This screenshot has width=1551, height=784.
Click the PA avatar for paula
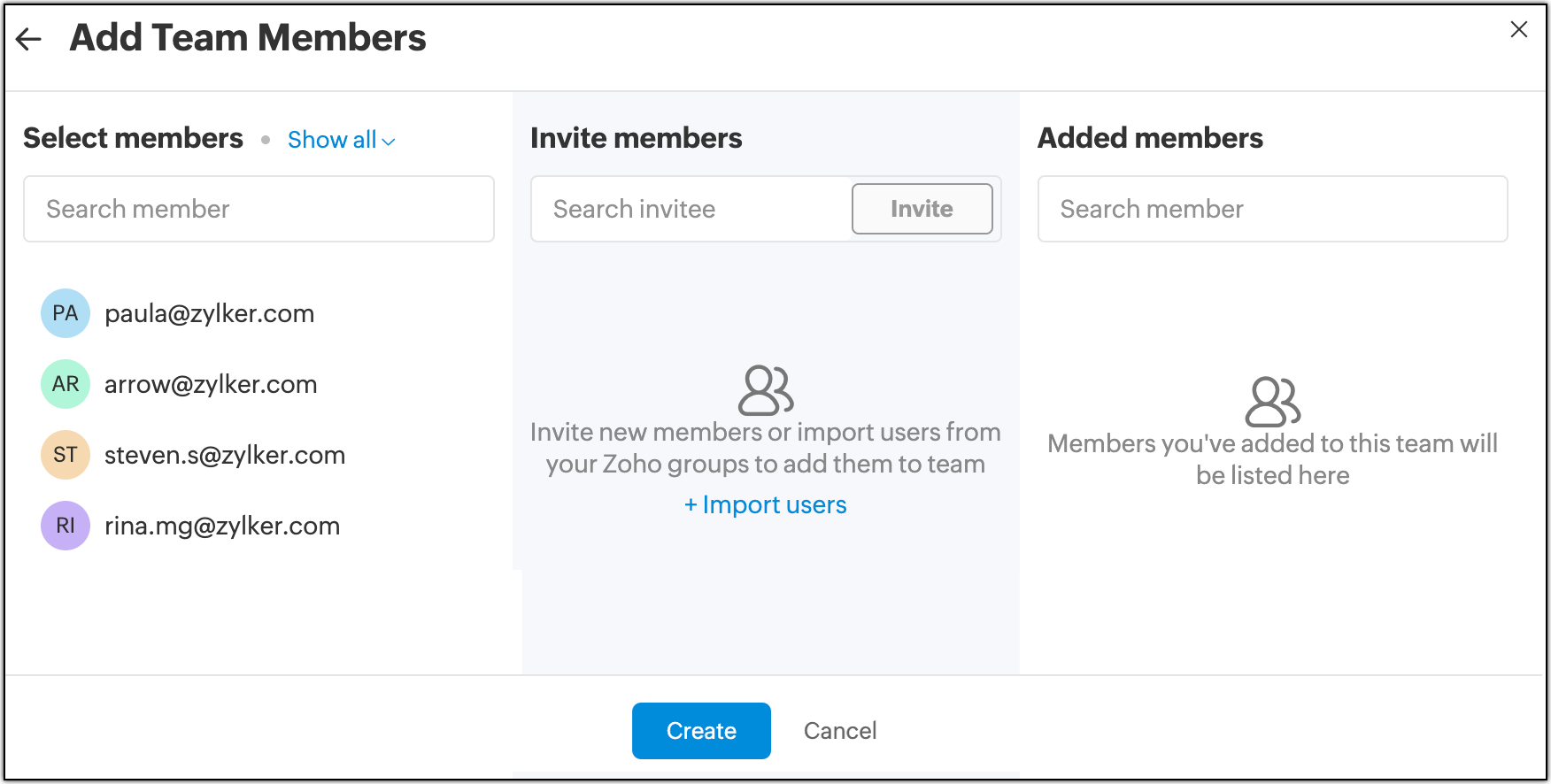point(66,313)
